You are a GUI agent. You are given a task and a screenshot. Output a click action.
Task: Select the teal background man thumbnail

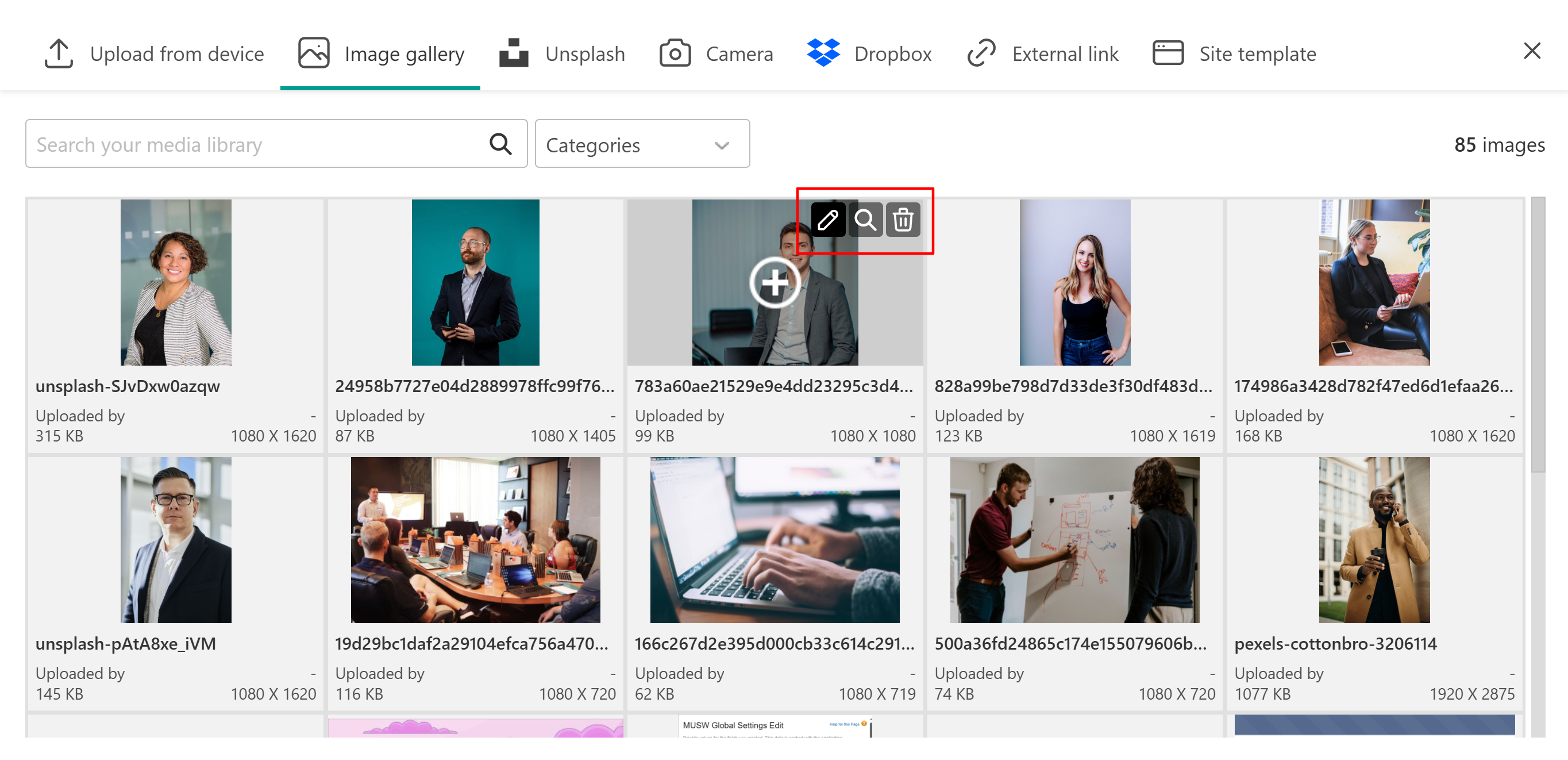(475, 283)
